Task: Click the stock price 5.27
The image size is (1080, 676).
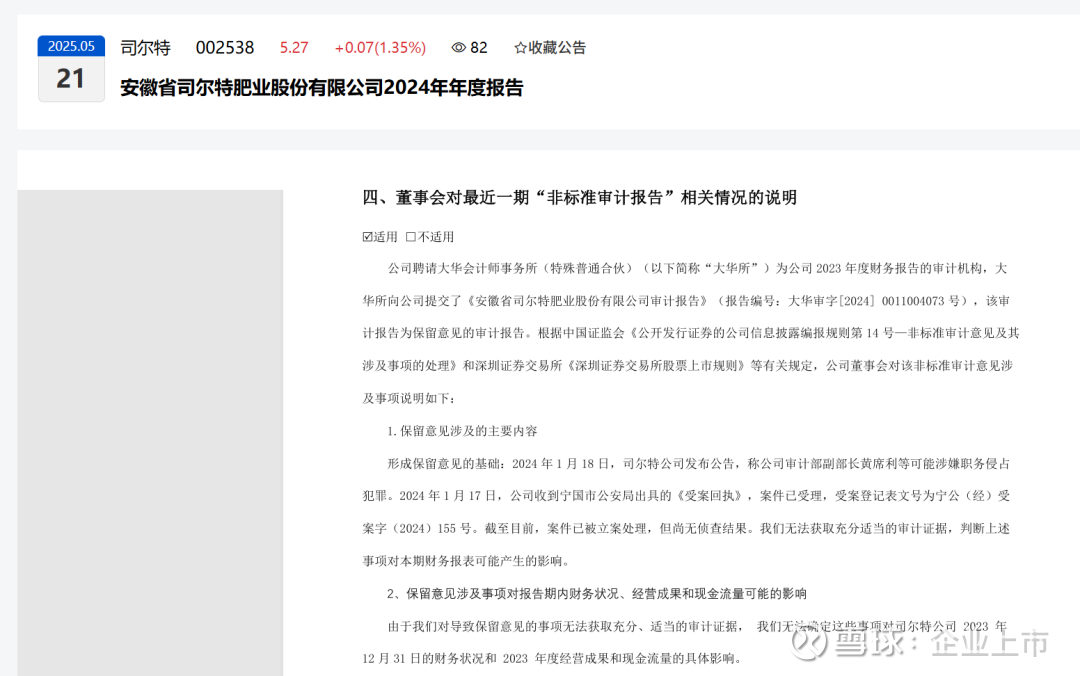Action: pyautogui.click(x=294, y=48)
